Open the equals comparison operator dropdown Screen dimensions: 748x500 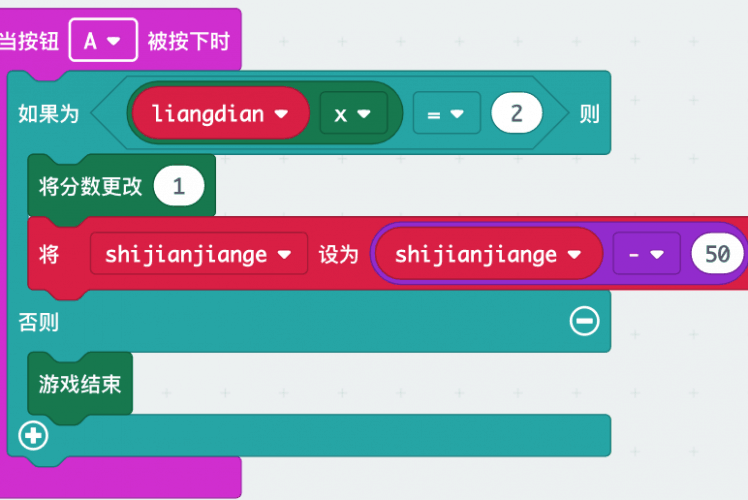(446, 114)
